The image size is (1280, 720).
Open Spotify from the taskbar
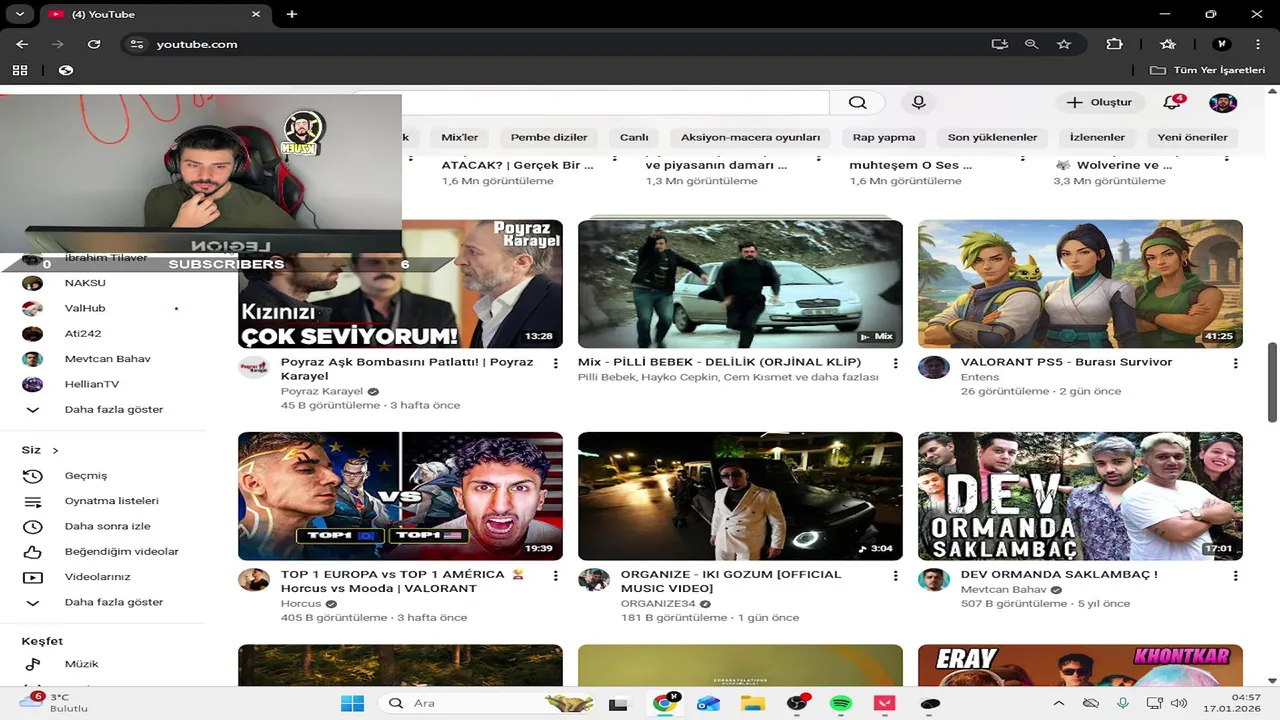point(841,703)
